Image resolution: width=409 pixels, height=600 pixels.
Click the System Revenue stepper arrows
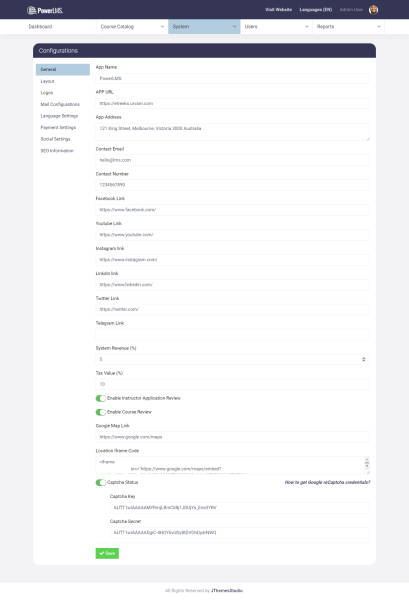point(363,359)
